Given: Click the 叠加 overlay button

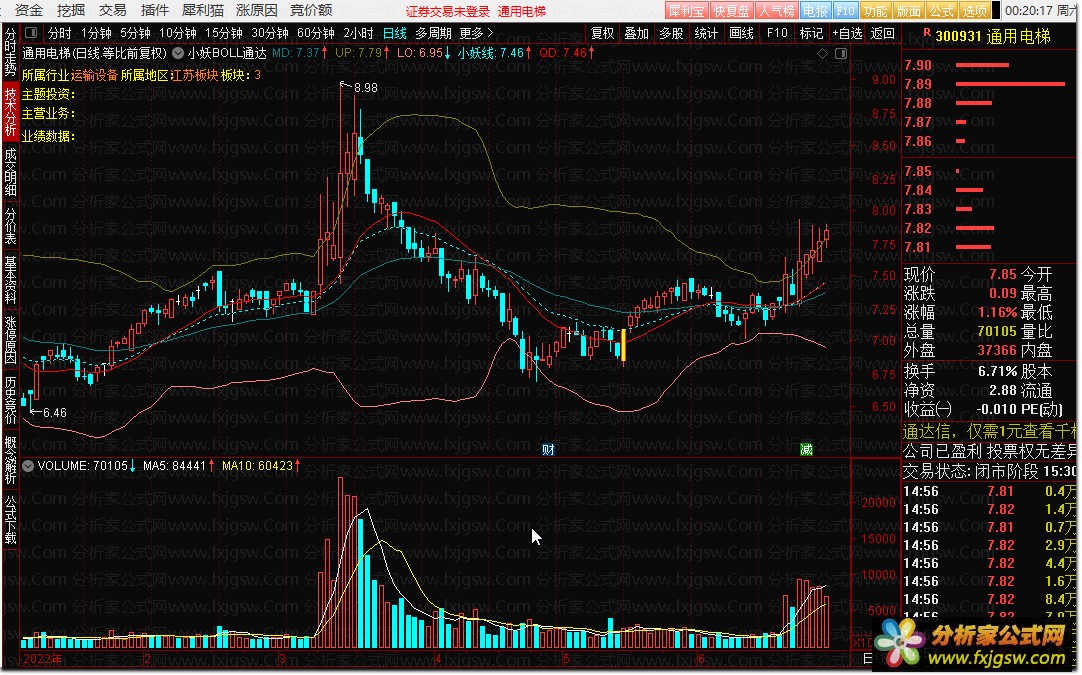Looking at the screenshot, I should [x=636, y=33].
